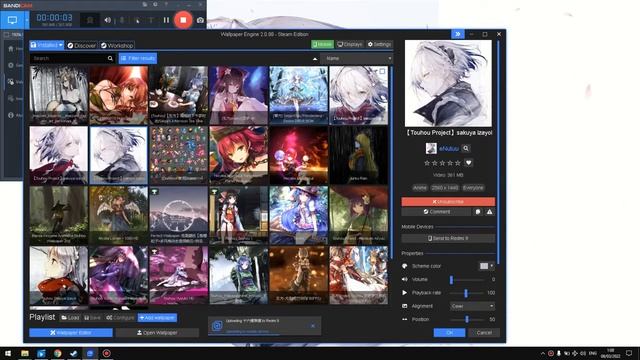Open the Name sort dropdown
This screenshot has width=640, height=360.
[357, 58]
